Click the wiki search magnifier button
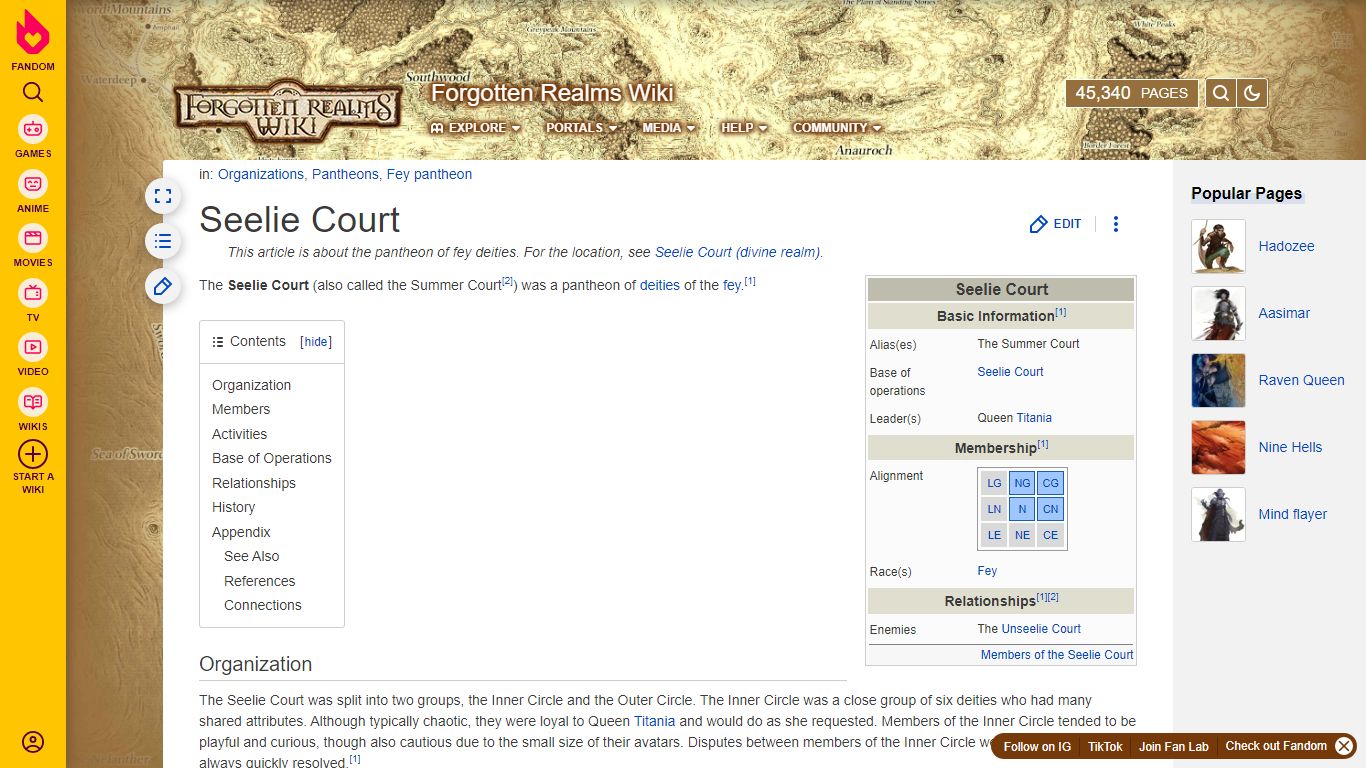The width and height of the screenshot is (1366, 768). pyautogui.click(x=1220, y=93)
